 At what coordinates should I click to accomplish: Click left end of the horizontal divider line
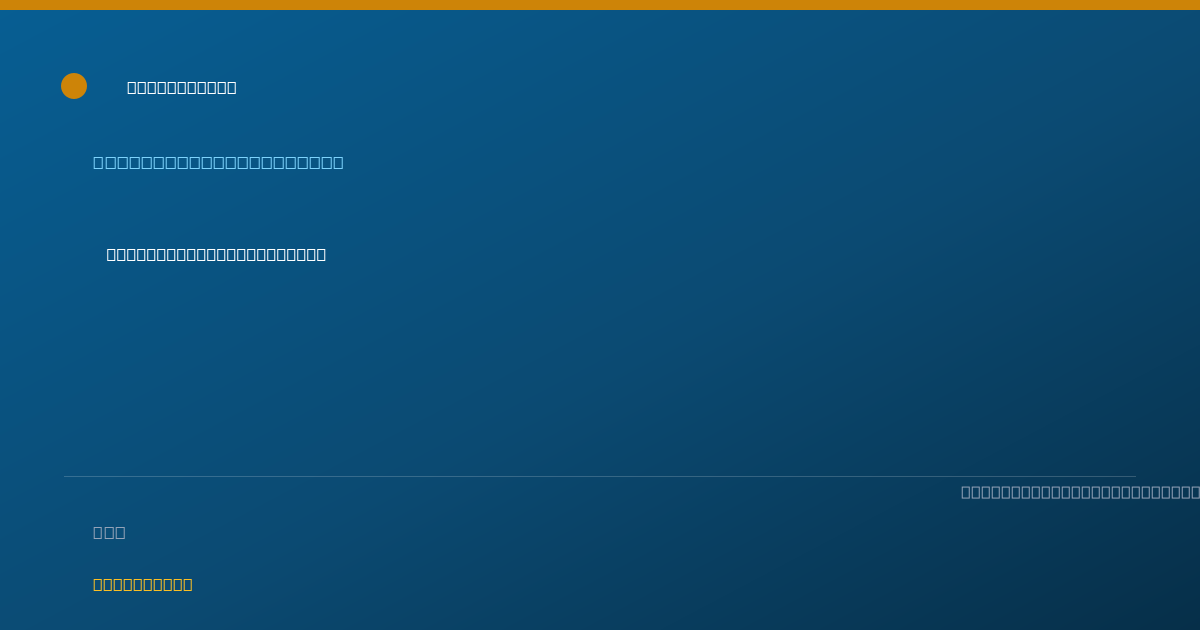66,476
